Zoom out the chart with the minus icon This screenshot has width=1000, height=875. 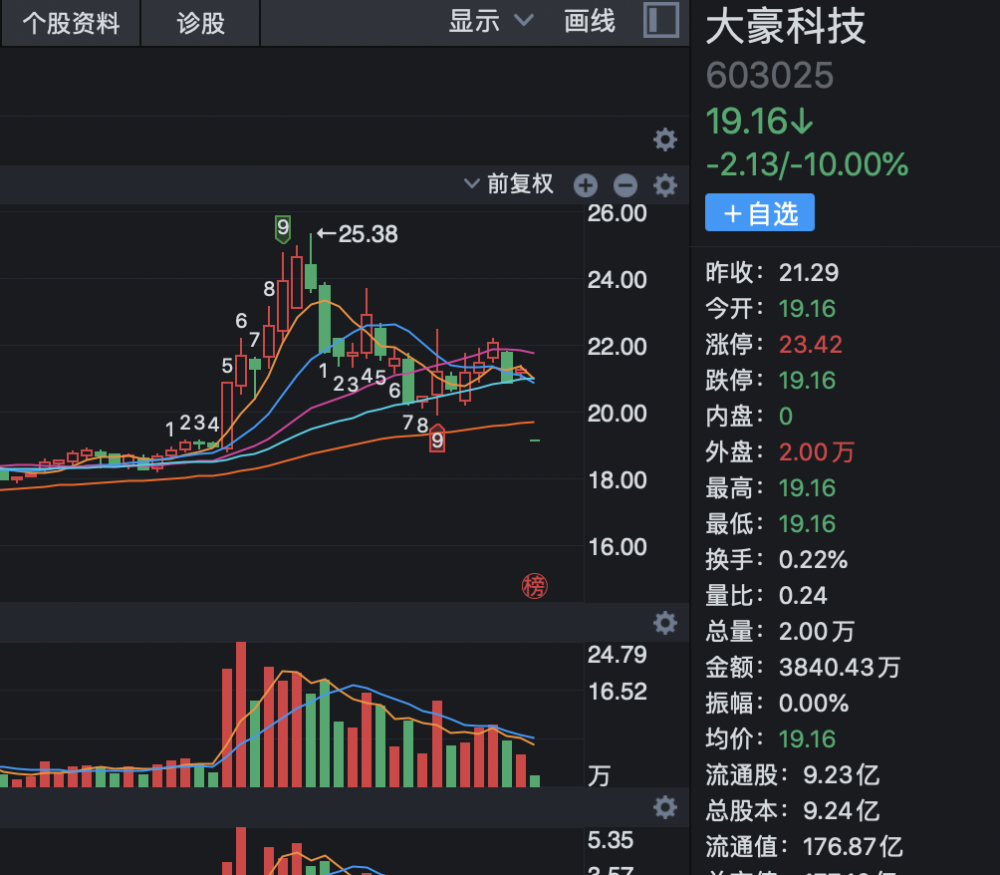[625, 185]
